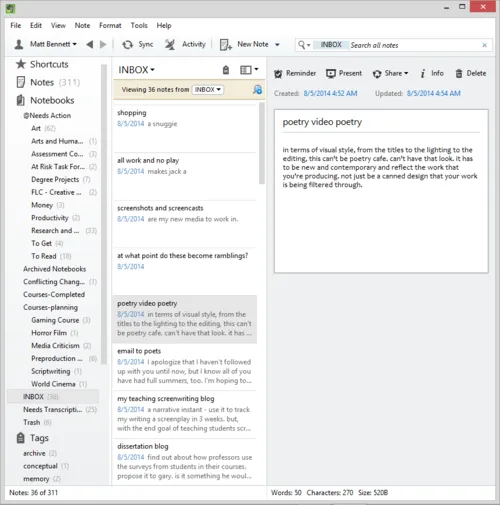The width and height of the screenshot is (500, 505).
Task: Show note details with the Info icon
Action: (x=423, y=74)
